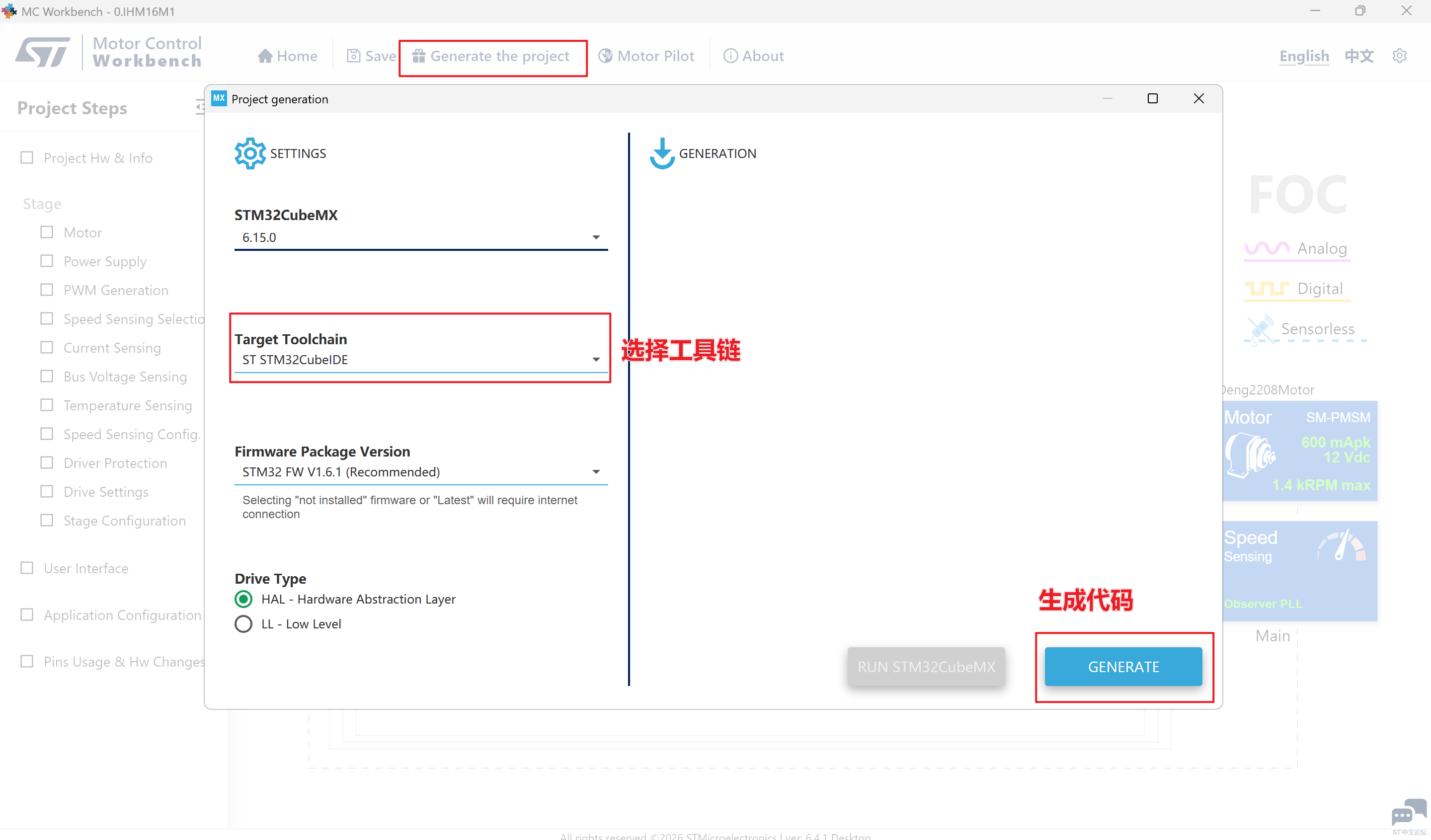Screen dimensions: 1431x840
Task: Click the Analog label
Action: (x=1322, y=248)
